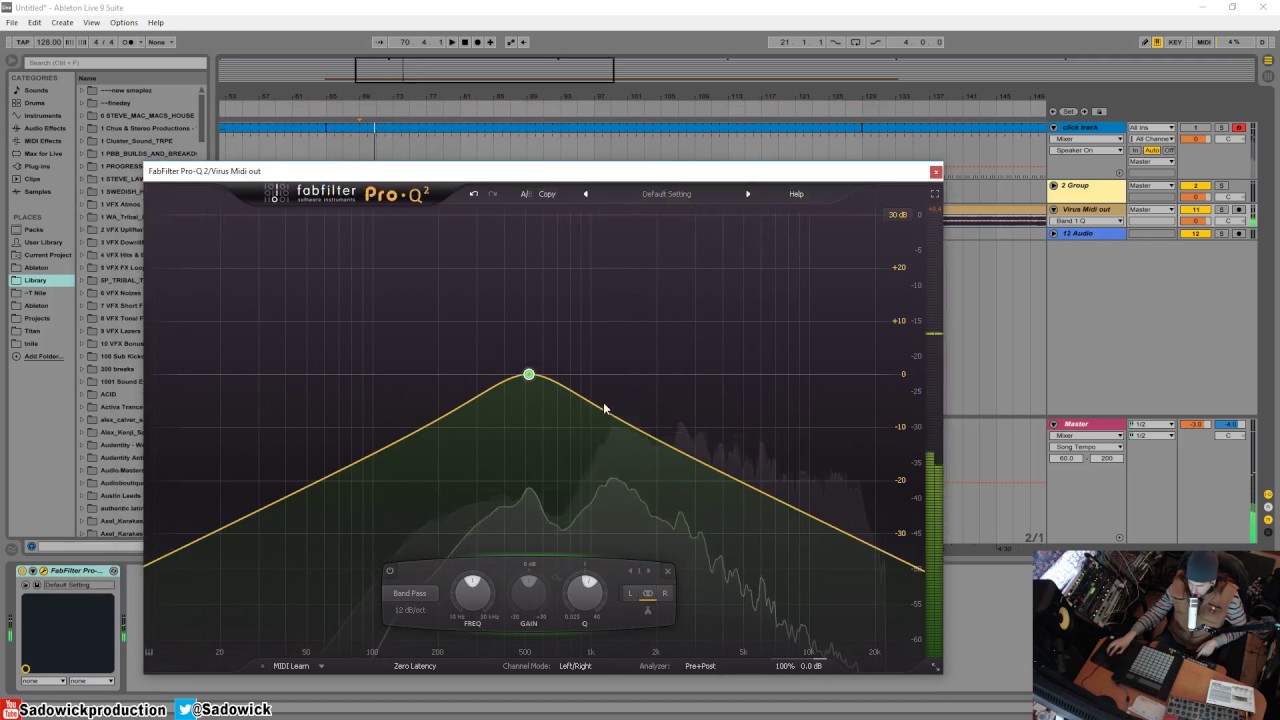Viewport: 1280px width, 720px height.
Task: Click the browser search field
Action: pyautogui.click(x=115, y=62)
